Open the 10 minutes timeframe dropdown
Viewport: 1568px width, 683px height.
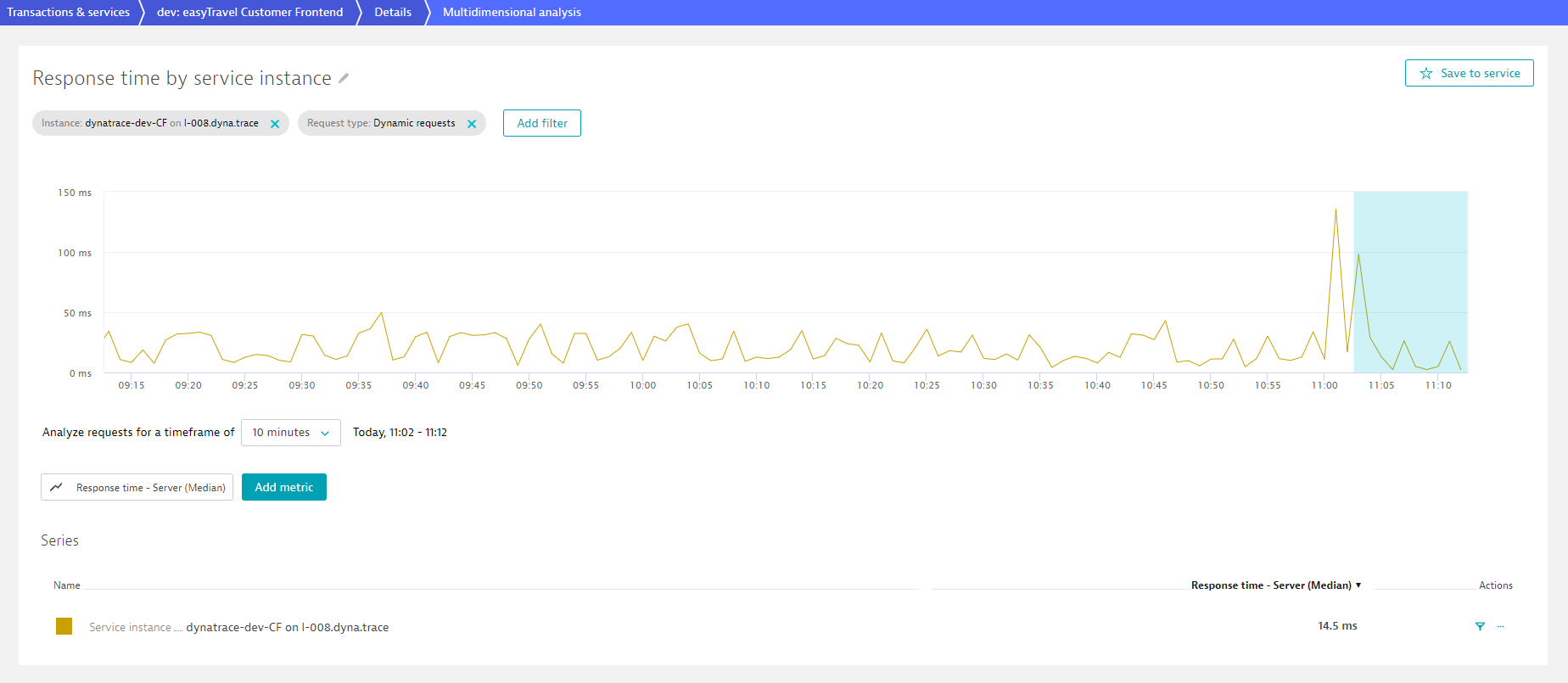click(x=291, y=433)
